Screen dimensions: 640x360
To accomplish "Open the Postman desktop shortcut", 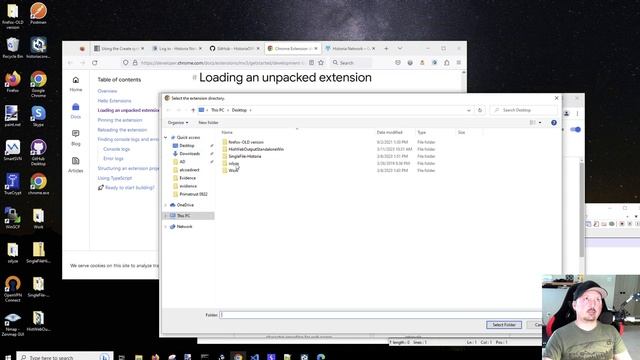I will [38, 13].
